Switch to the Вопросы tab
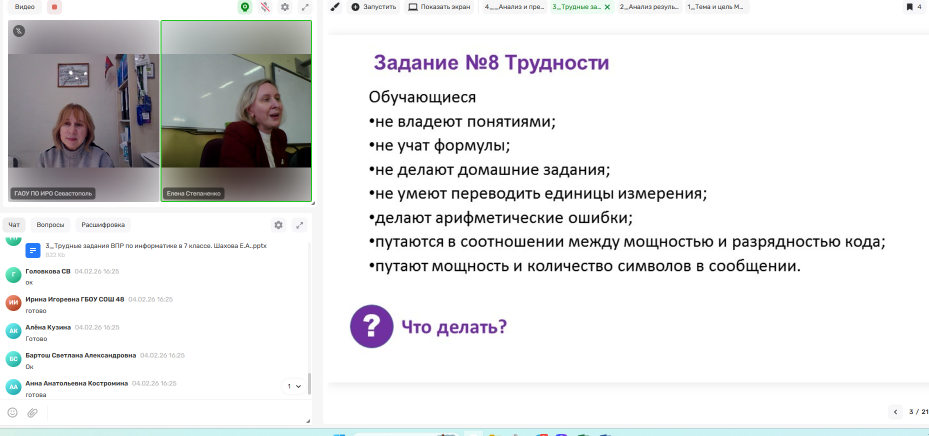The width and height of the screenshot is (929, 436). pos(50,225)
